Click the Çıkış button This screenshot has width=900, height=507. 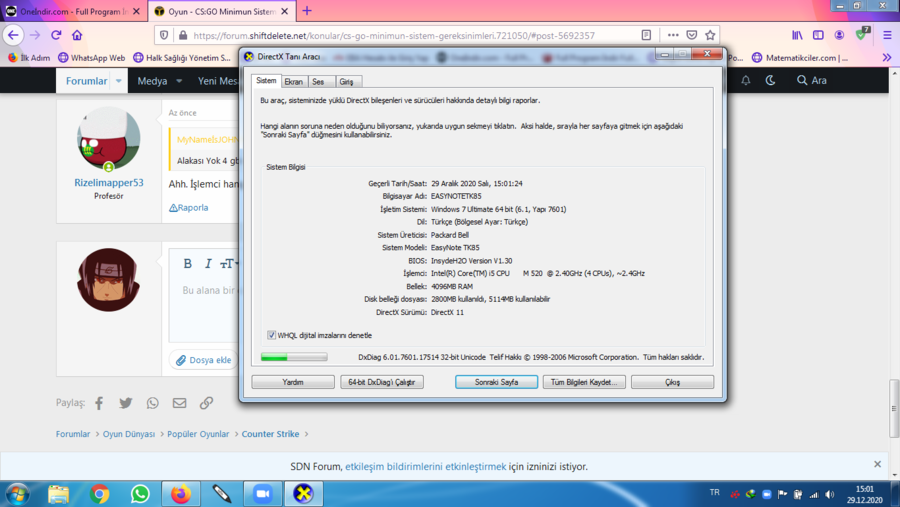(672, 382)
